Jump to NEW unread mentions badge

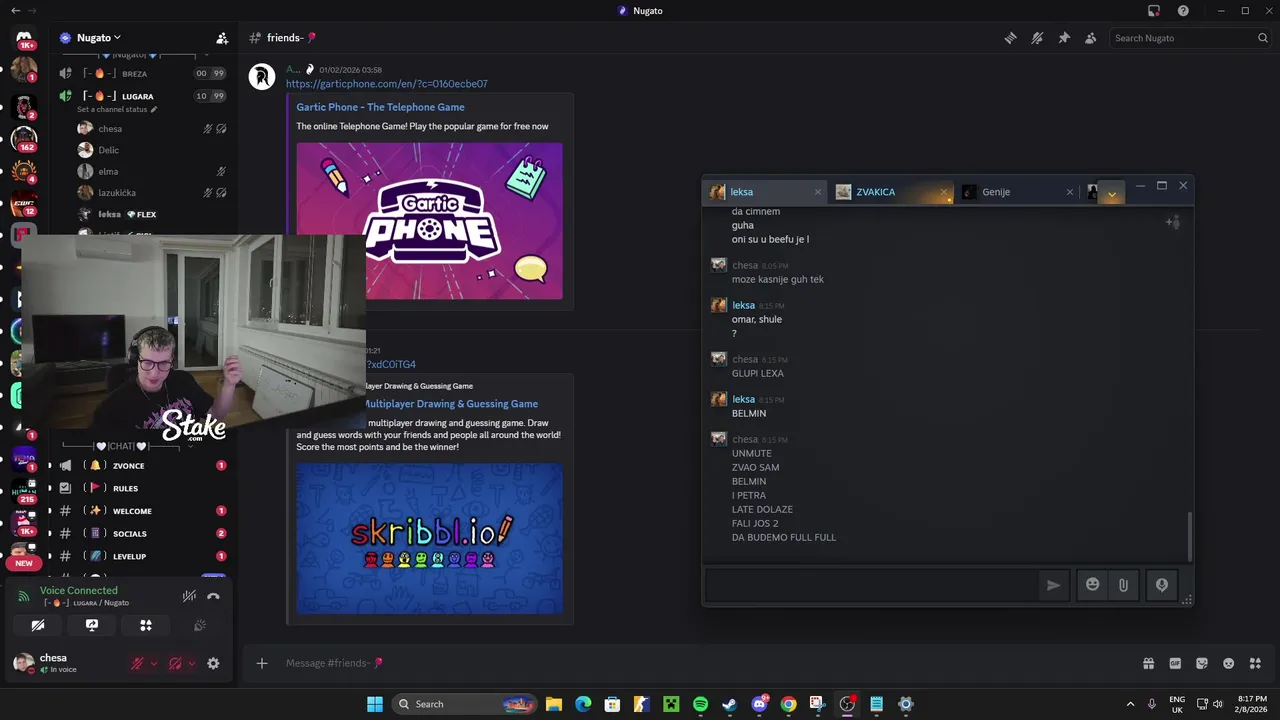tap(24, 563)
